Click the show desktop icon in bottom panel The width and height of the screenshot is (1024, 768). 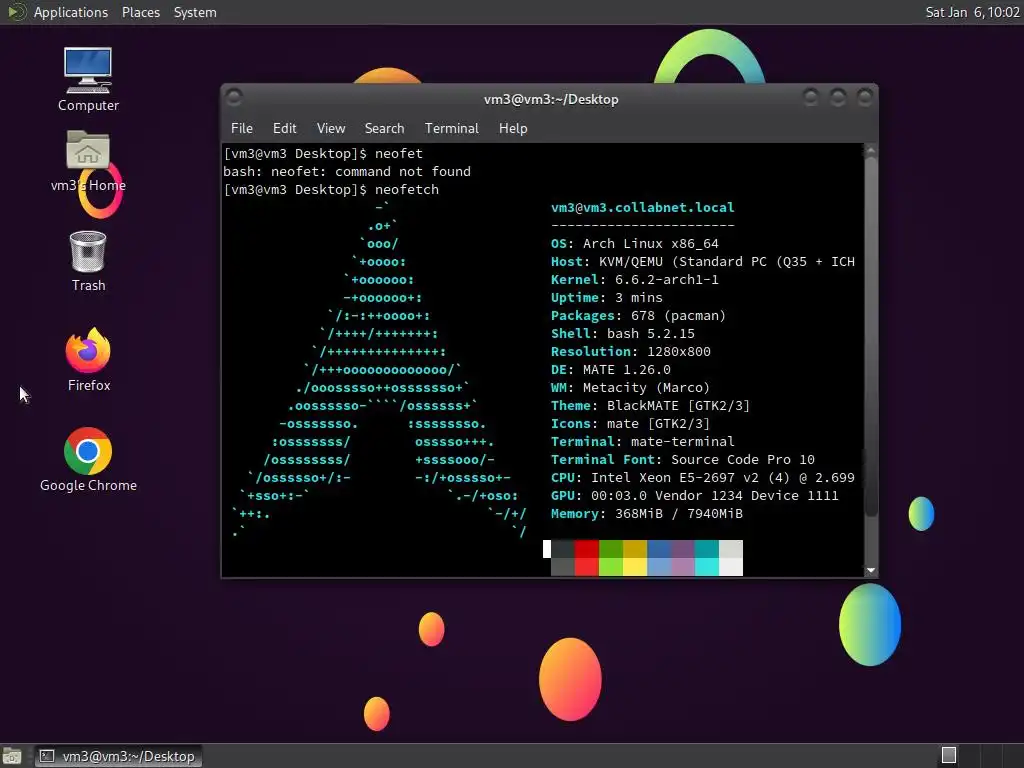pos(12,756)
